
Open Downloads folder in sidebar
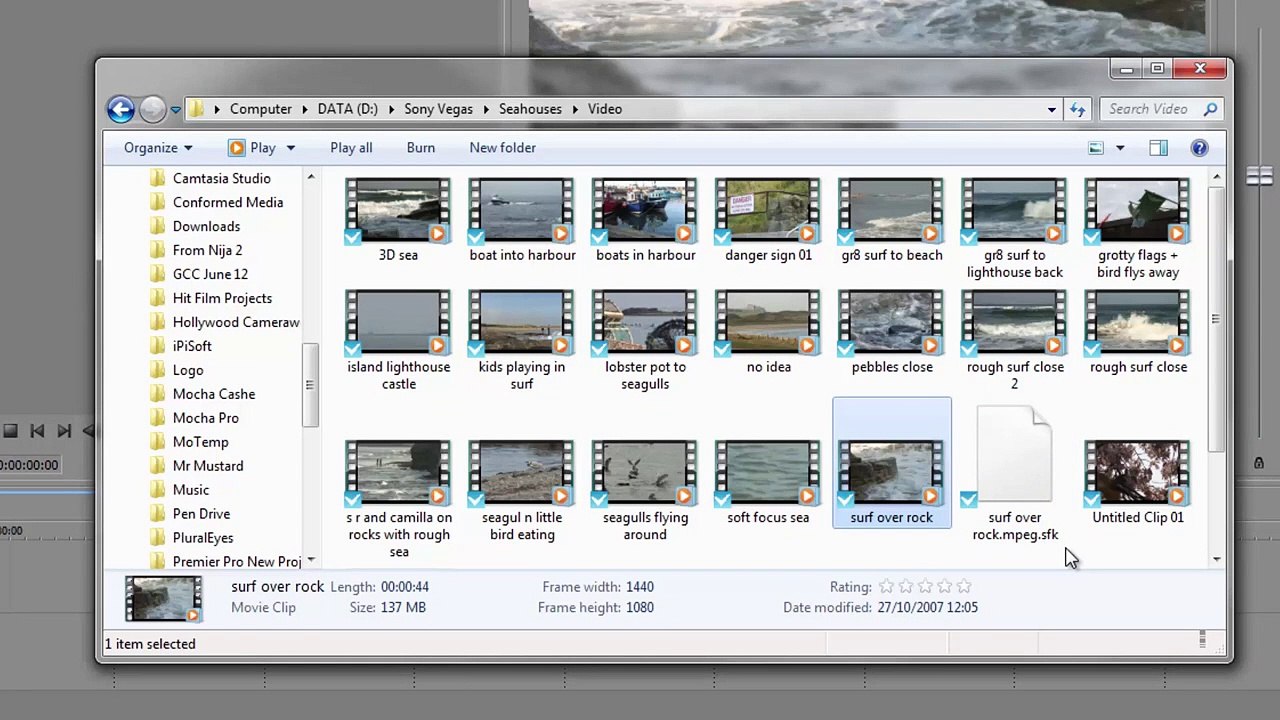(x=206, y=226)
